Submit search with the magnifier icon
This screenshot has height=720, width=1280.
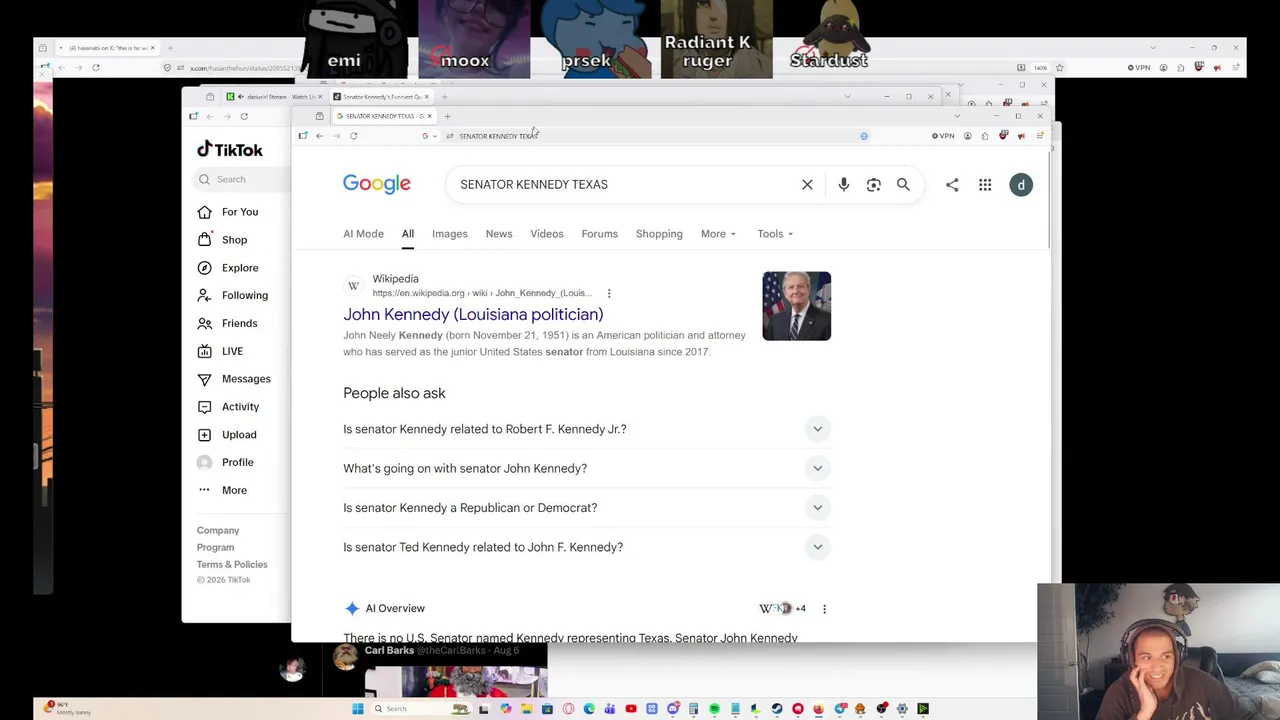tap(903, 184)
